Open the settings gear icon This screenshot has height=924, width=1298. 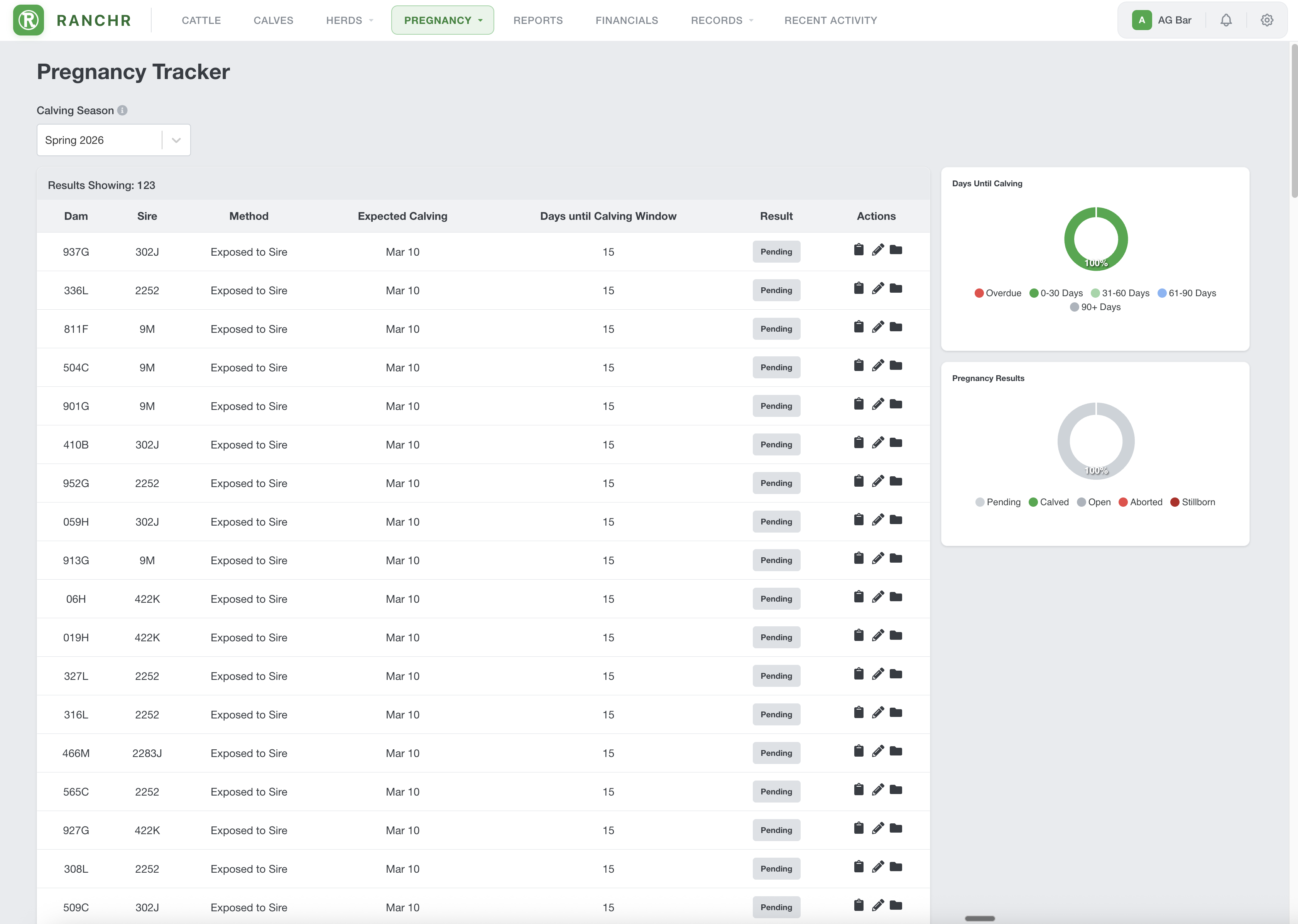click(x=1267, y=20)
